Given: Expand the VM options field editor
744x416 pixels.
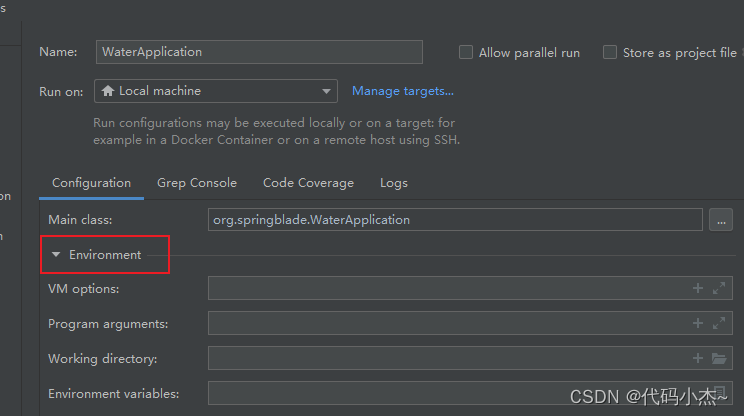Looking at the screenshot, I should pyautogui.click(x=719, y=288).
